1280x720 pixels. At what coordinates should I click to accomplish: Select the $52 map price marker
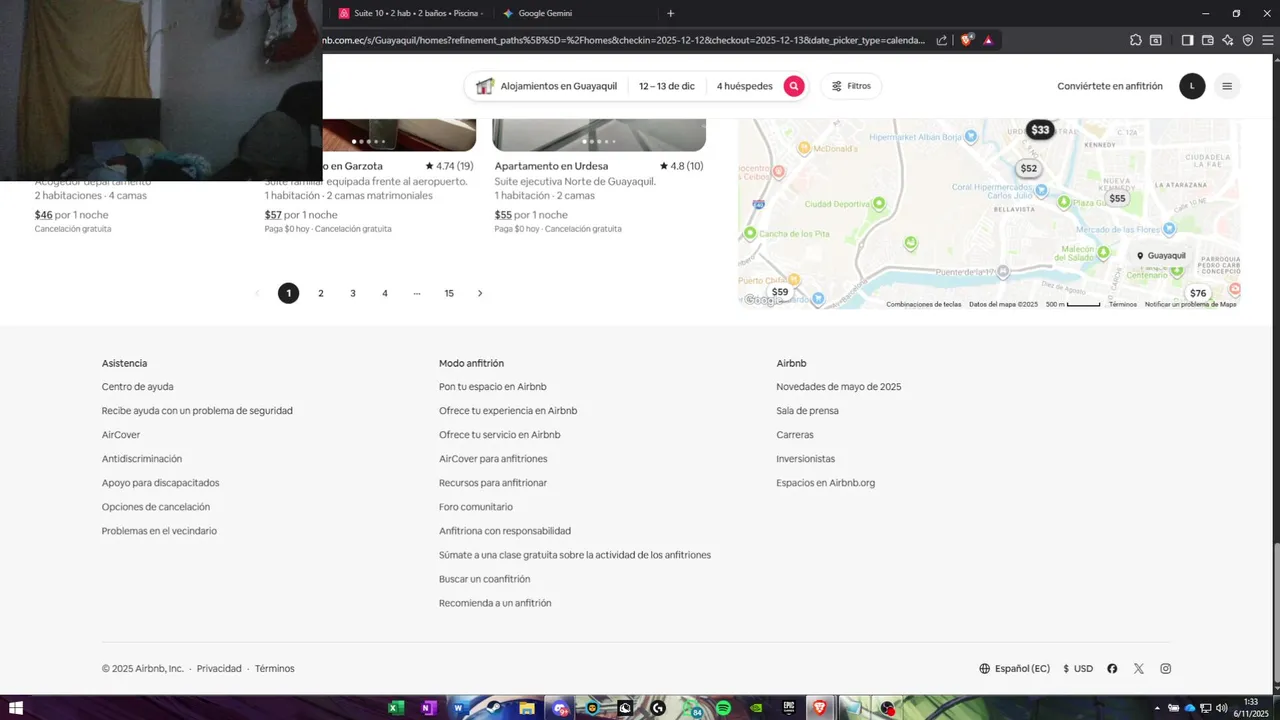1028,168
